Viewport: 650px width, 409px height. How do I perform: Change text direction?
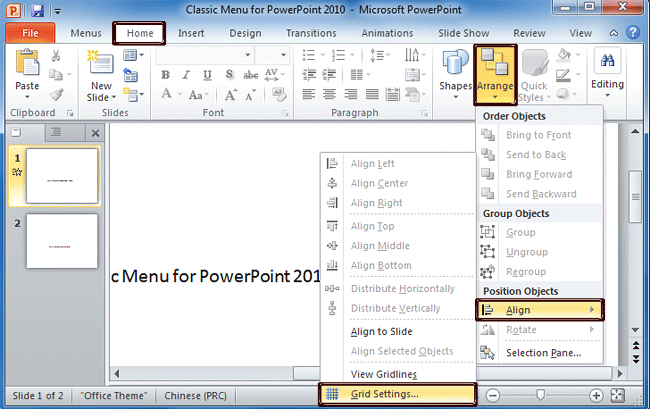pyautogui.click(x=415, y=55)
